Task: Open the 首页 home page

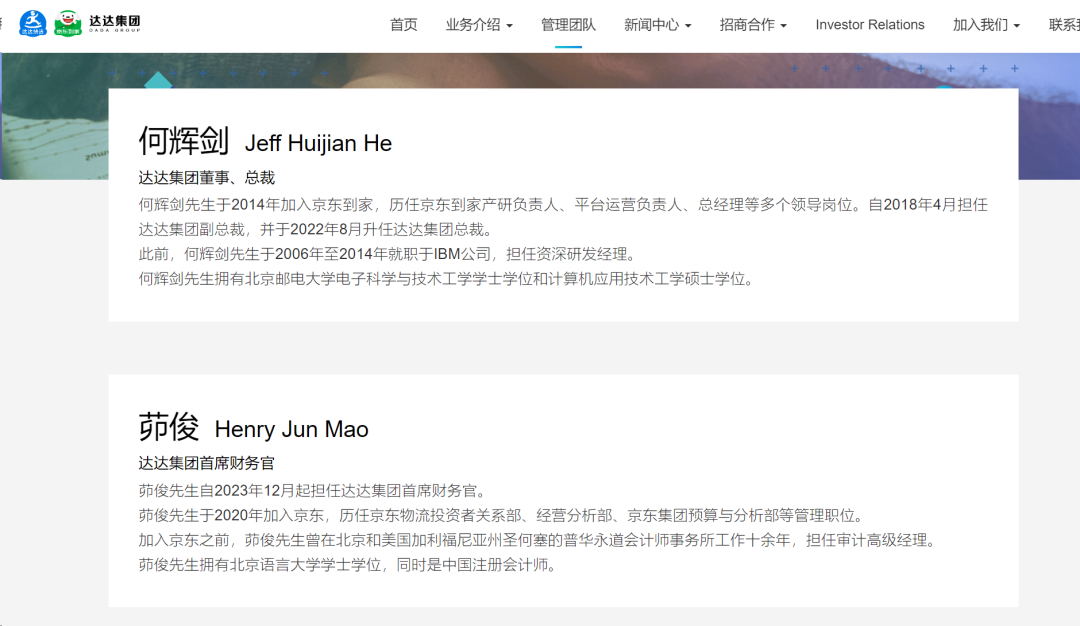Action: pyautogui.click(x=404, y=25)
